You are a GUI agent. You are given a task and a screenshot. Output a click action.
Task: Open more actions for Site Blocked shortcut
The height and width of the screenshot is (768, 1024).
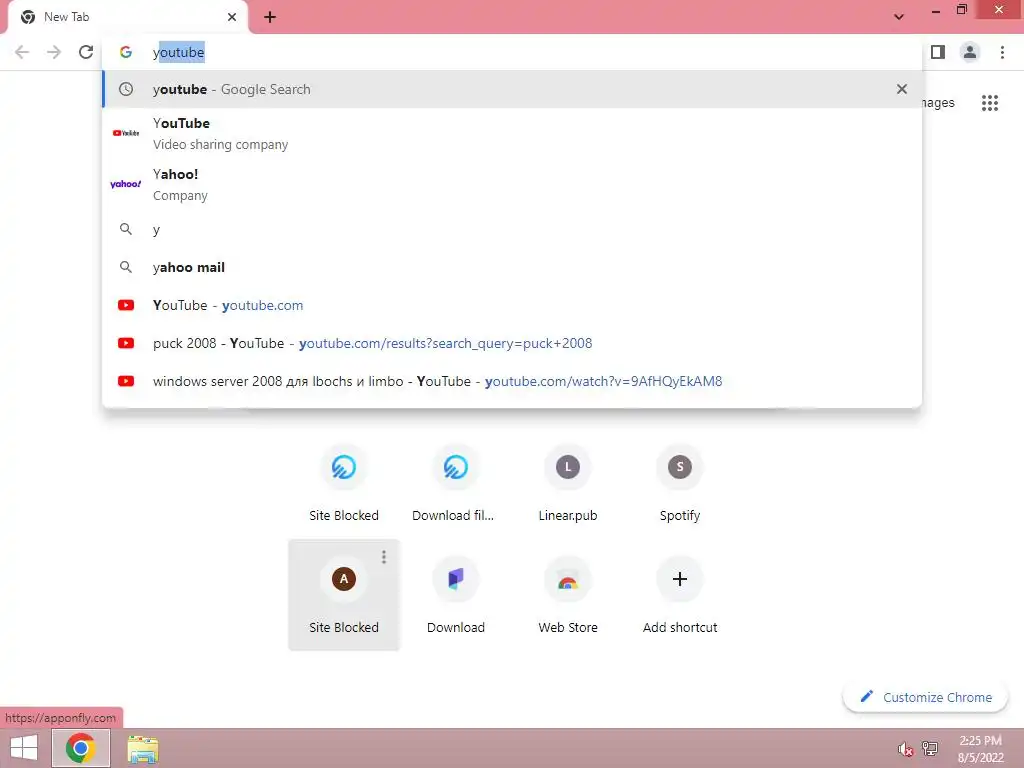(x=384, y=556)
